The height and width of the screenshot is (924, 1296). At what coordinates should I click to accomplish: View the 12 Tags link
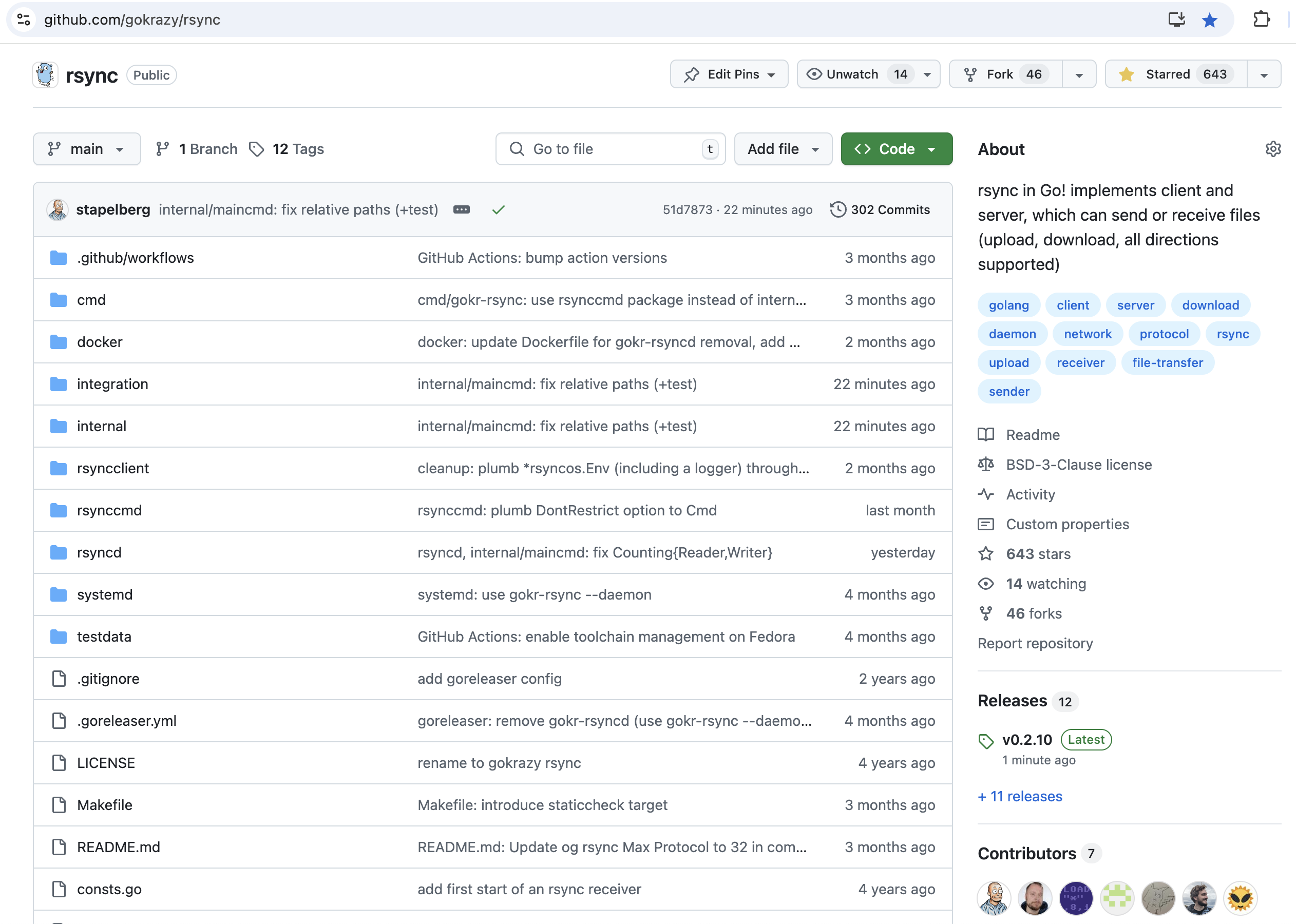(x=287, y=149)
